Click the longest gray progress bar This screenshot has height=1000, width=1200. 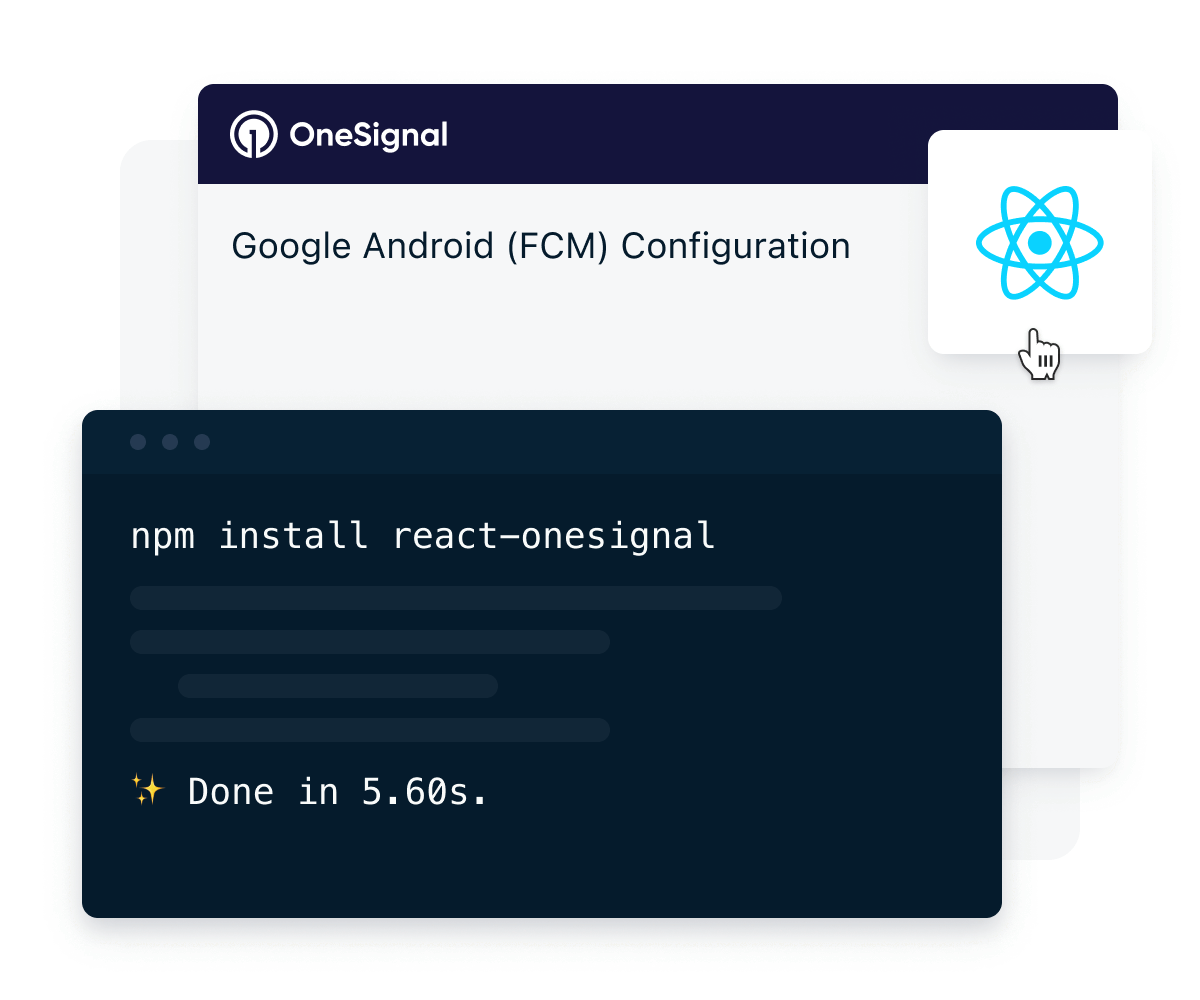(455, 597)
